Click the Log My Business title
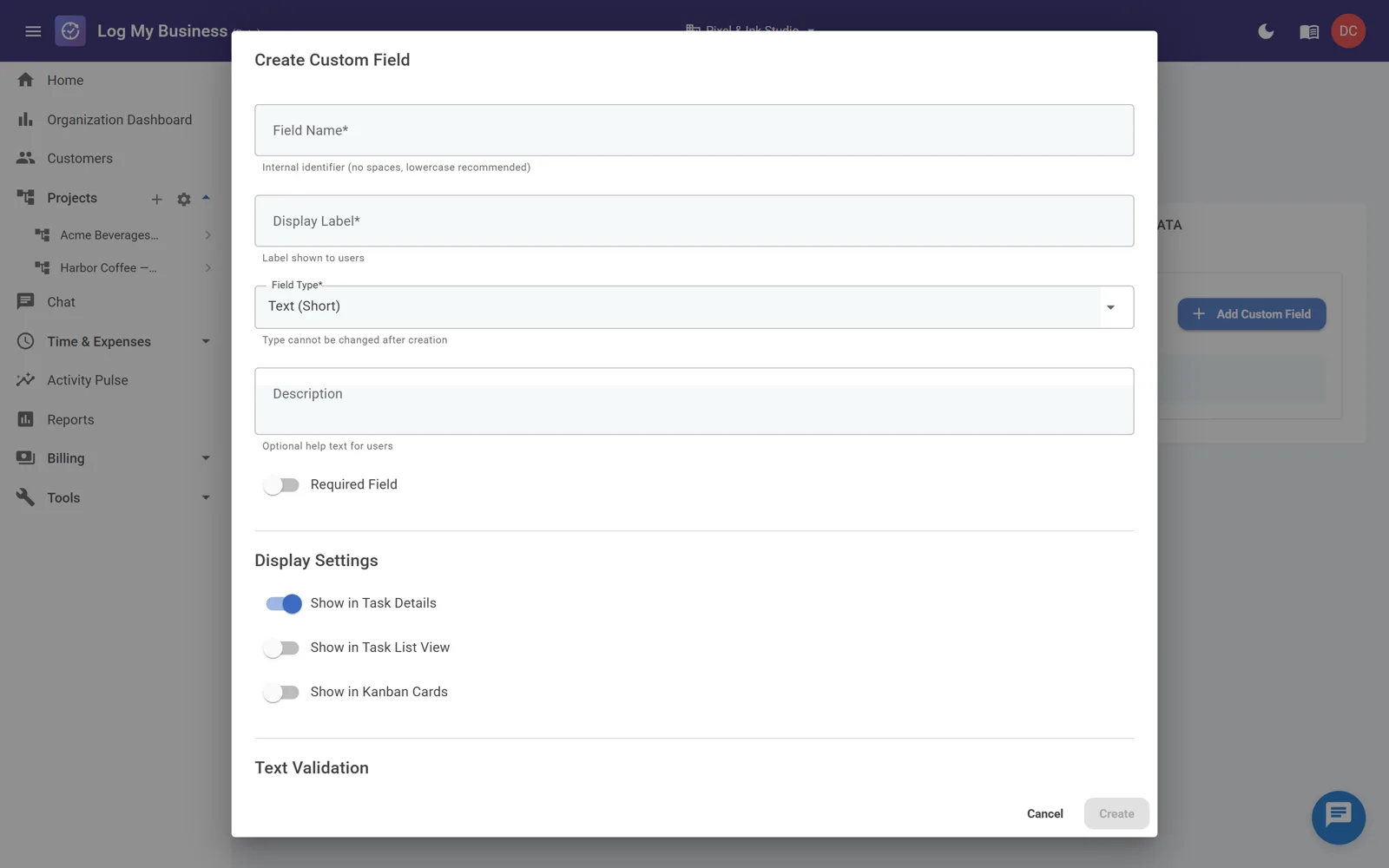The image size is (1389, 868). pyautogui.click(x=162, y=31)
